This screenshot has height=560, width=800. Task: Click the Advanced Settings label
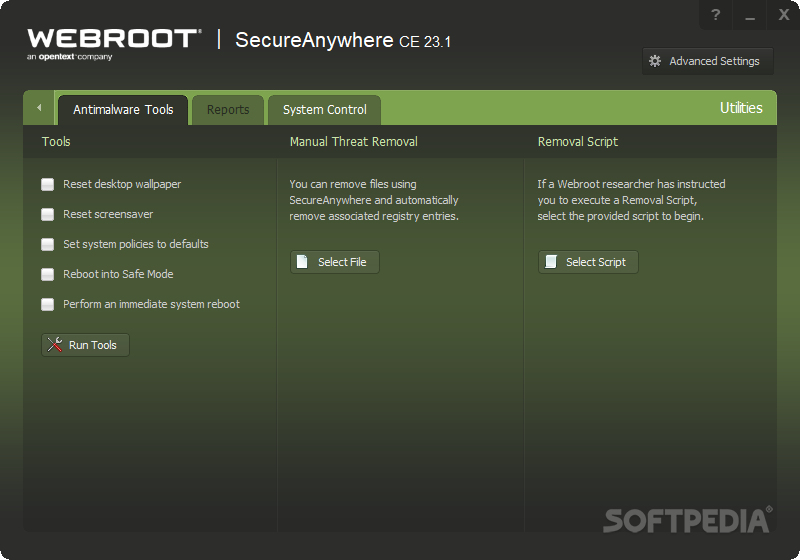pyautogui.click(x=714, y=61)
